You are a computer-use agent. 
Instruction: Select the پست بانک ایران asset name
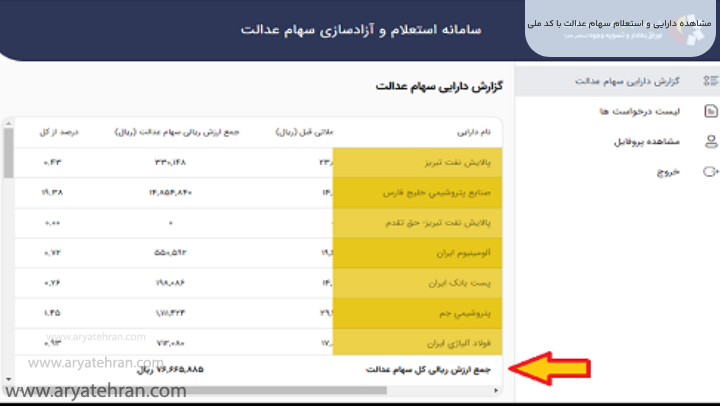point(460,283)
